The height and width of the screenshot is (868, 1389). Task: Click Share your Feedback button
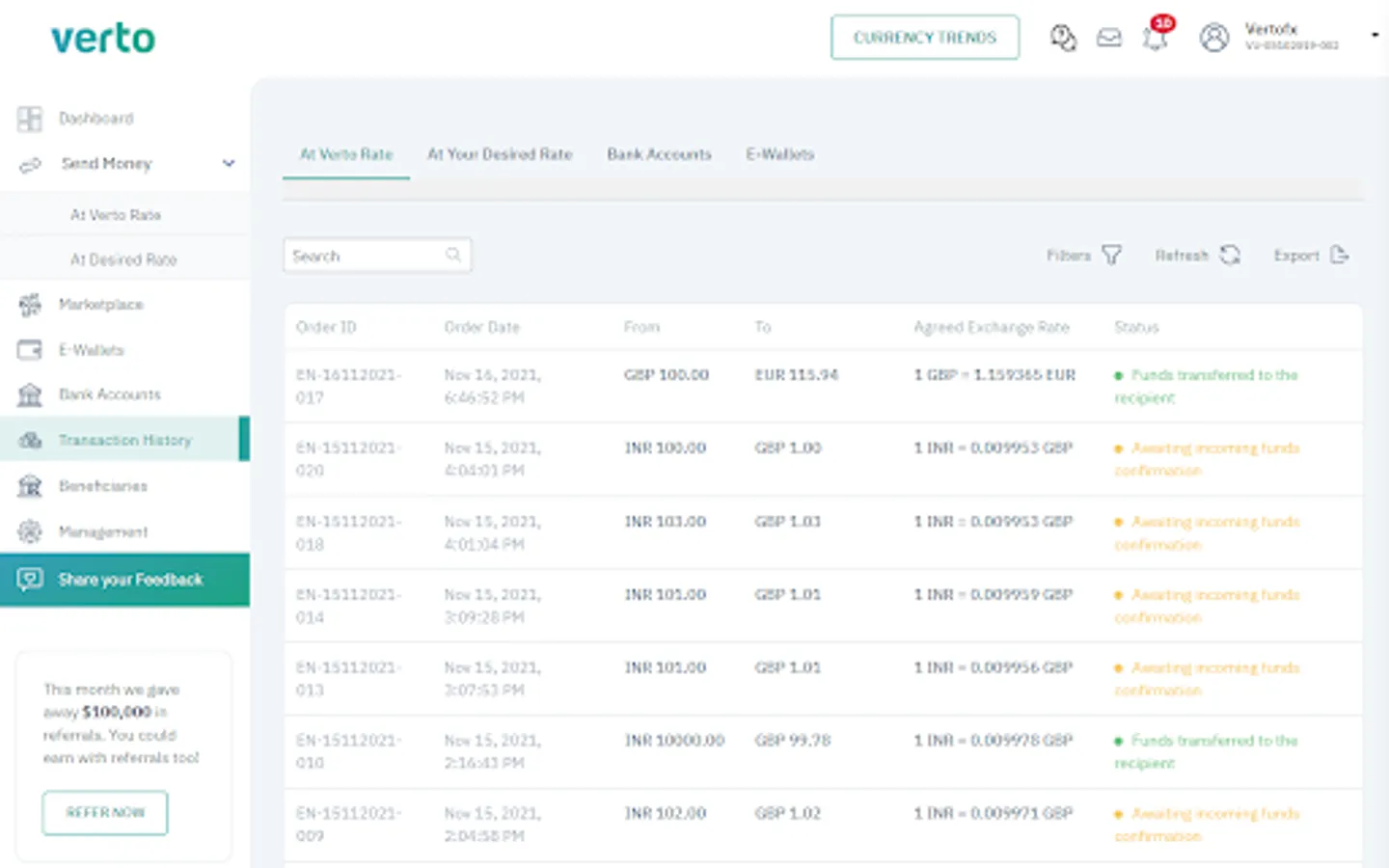(124, 580)
